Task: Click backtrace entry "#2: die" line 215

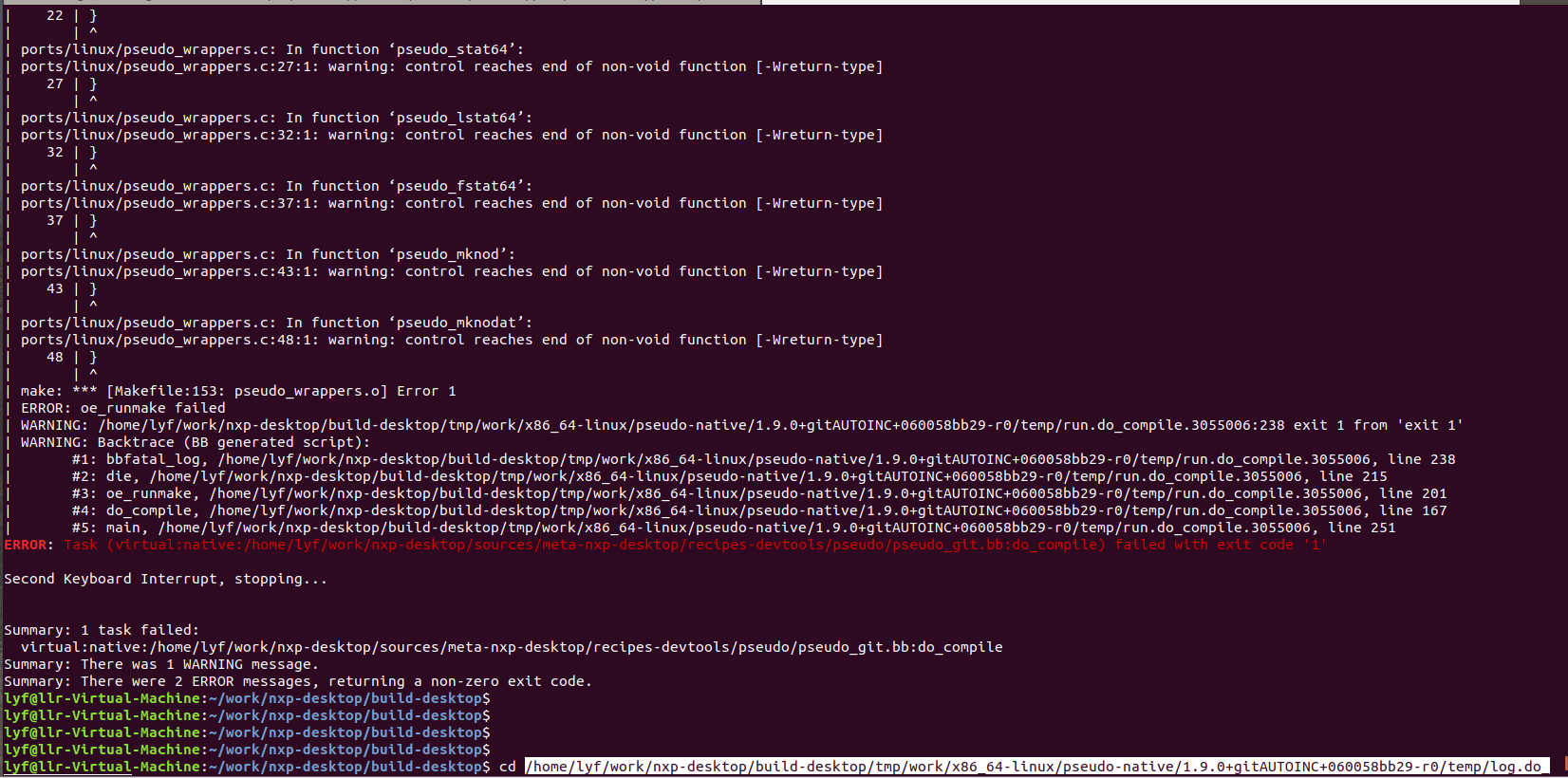Action: click(x=729, y=476)
